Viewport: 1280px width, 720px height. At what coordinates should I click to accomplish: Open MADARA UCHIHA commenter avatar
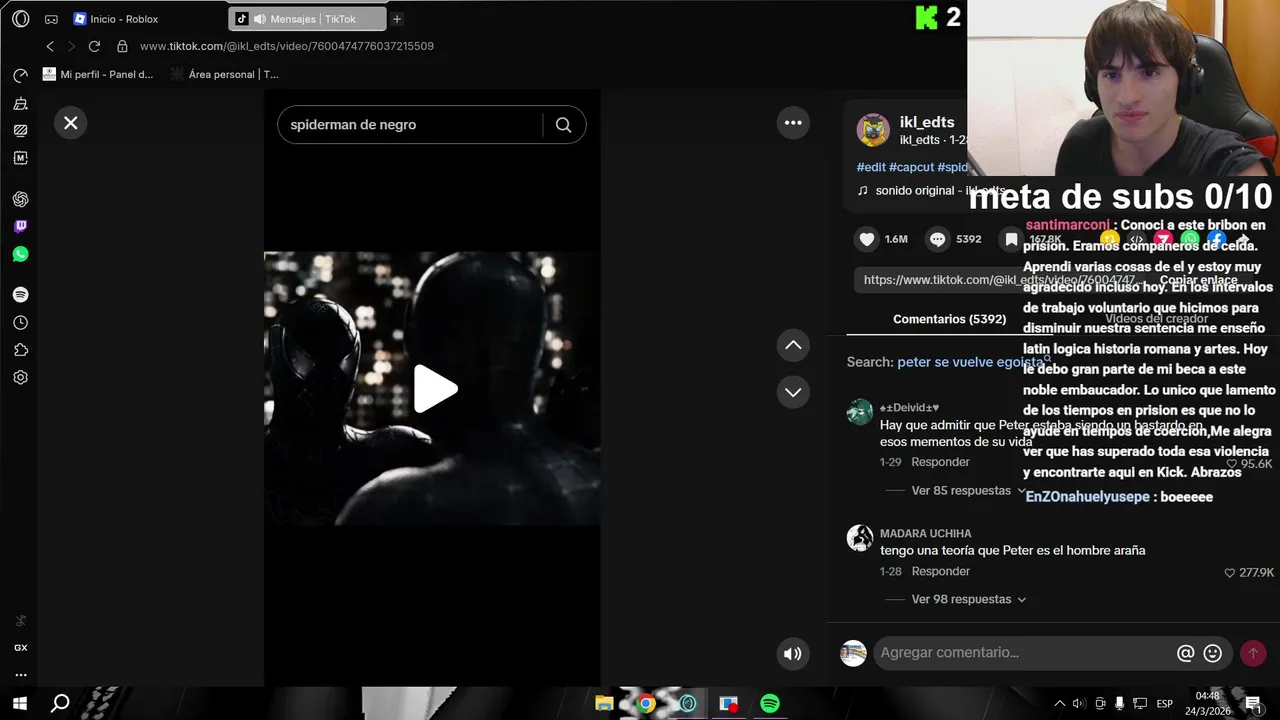click(860, 538)
